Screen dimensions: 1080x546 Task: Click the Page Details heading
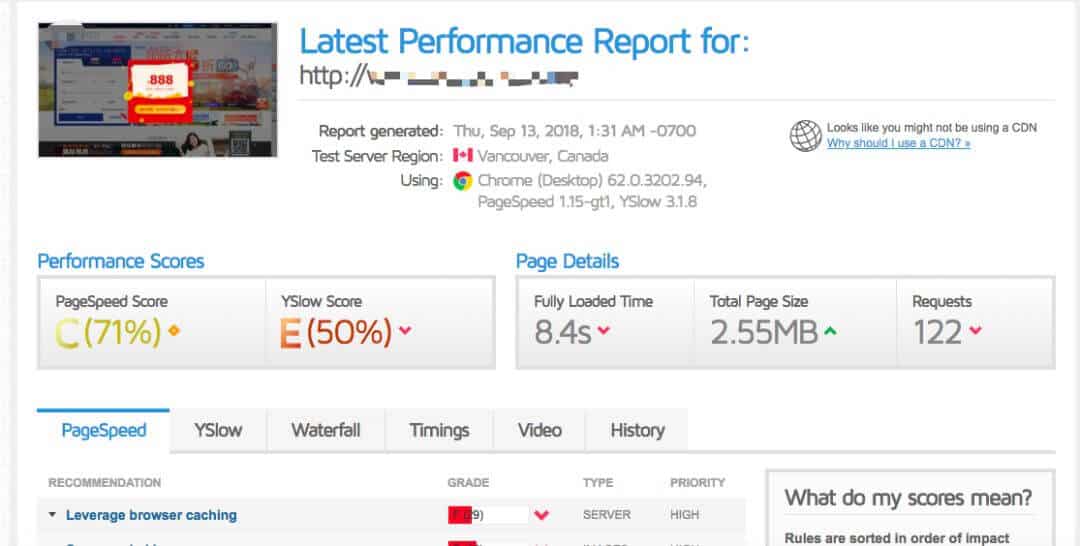tap(568, 262)
